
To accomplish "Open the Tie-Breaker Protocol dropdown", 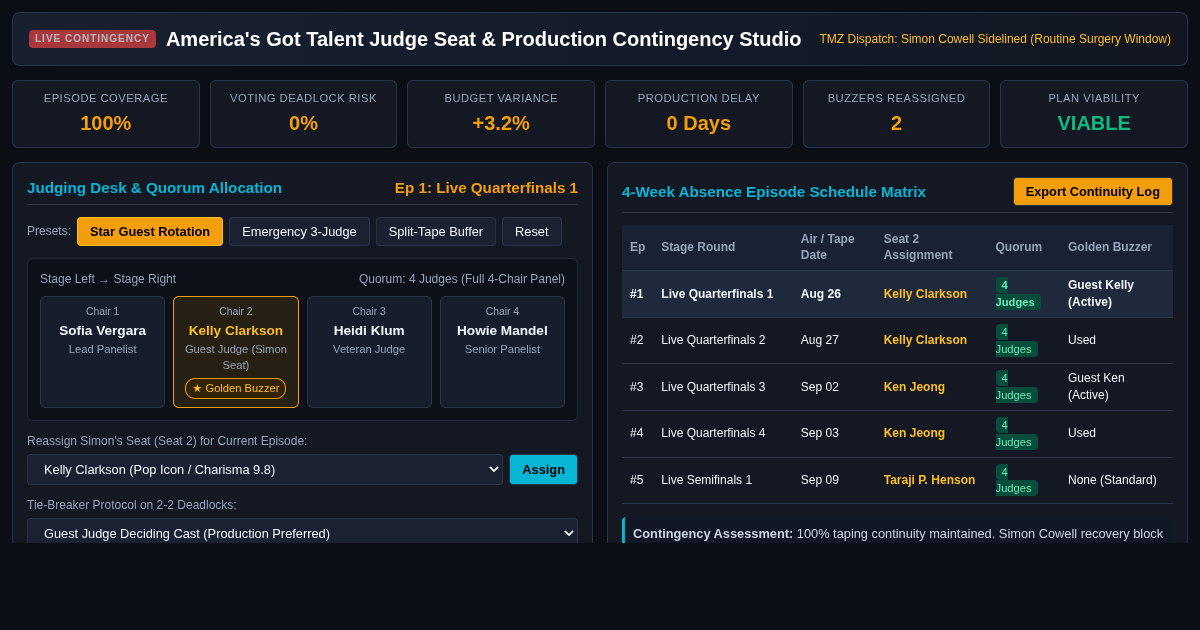I will 302,533.
